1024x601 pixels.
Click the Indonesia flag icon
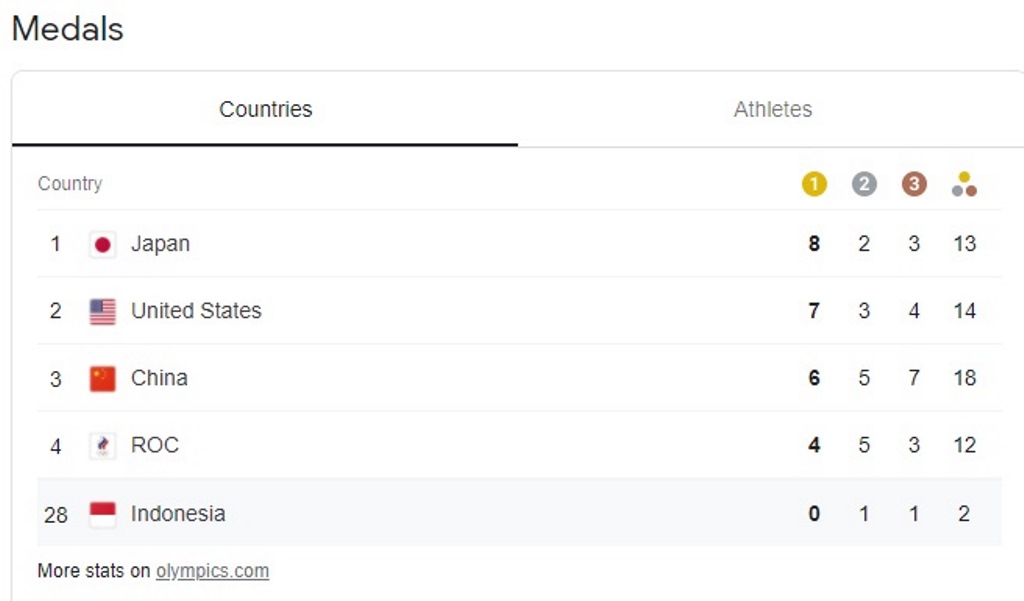[103, 514]
